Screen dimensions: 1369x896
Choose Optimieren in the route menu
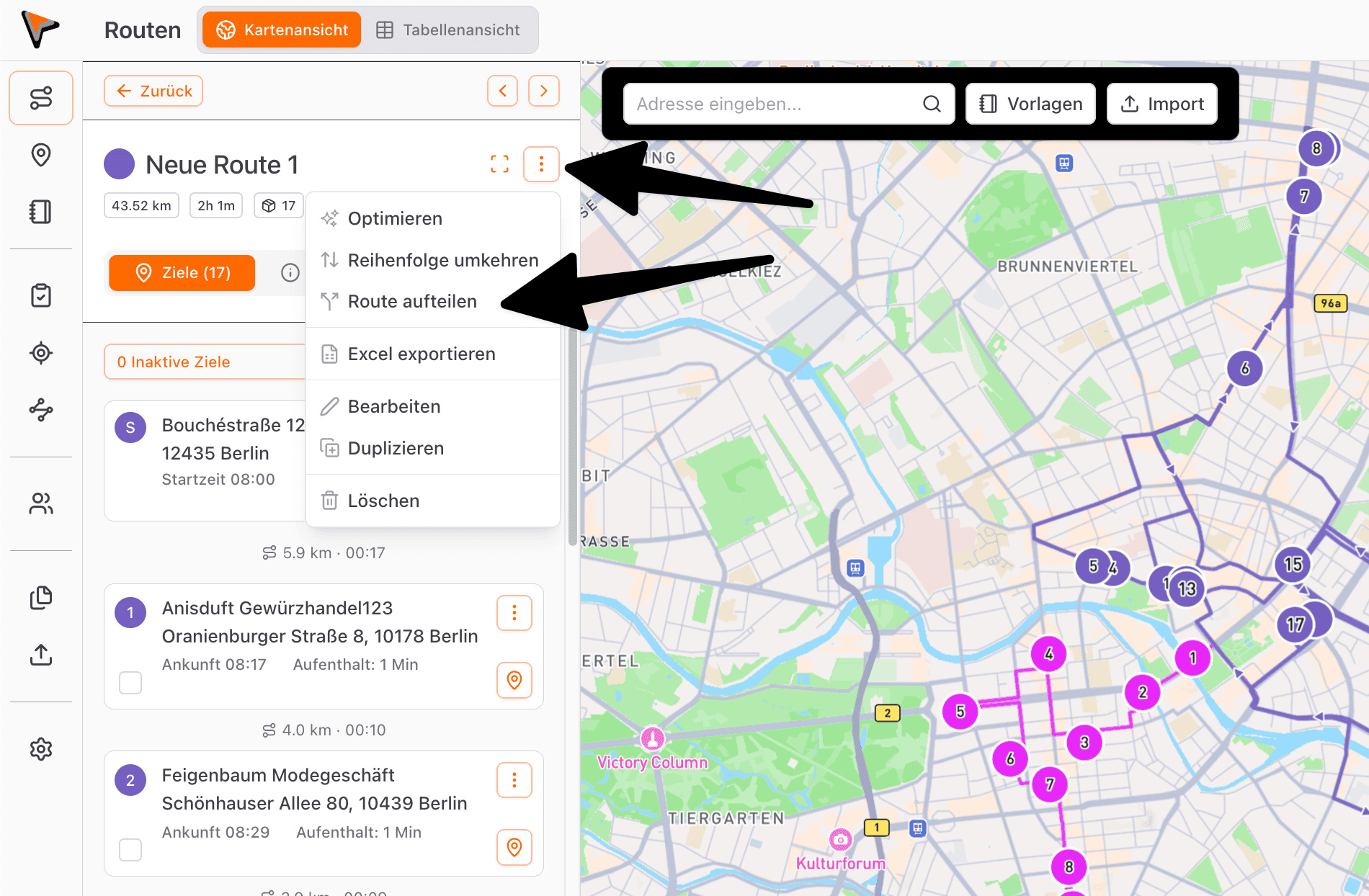click(395, 219)
